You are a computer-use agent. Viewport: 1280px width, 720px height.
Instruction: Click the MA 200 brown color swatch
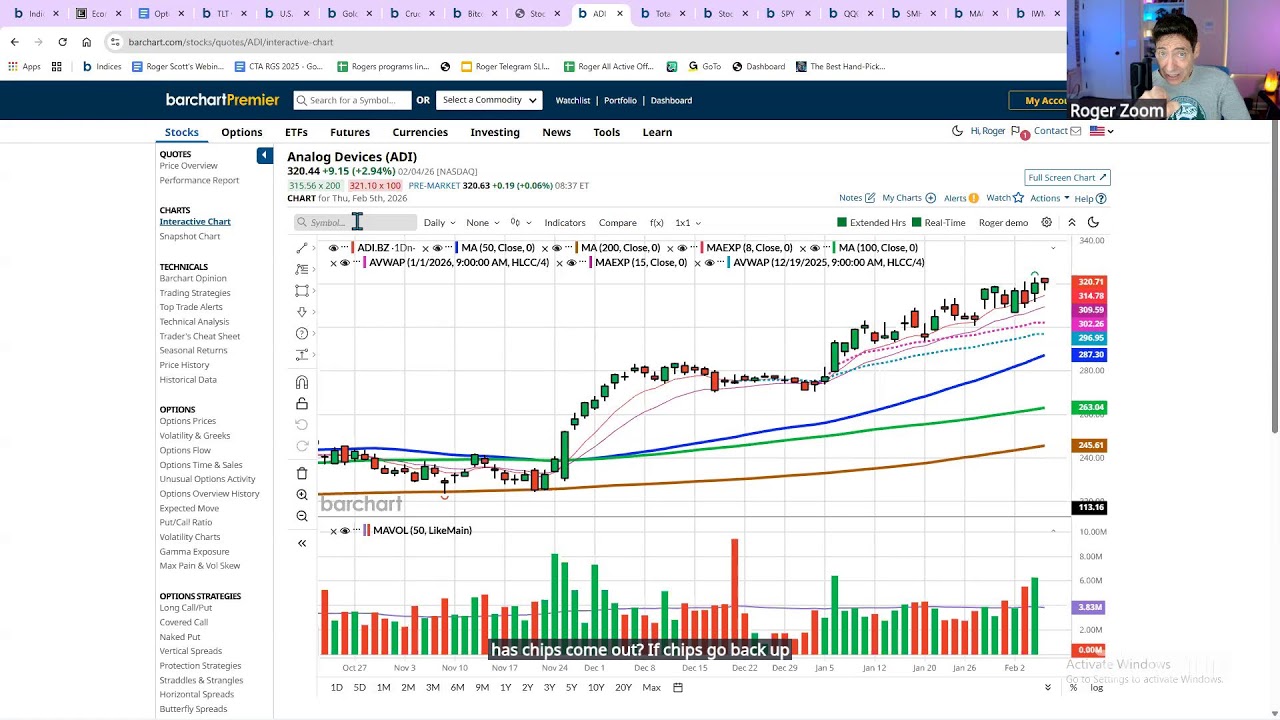(x=576, y=248)
